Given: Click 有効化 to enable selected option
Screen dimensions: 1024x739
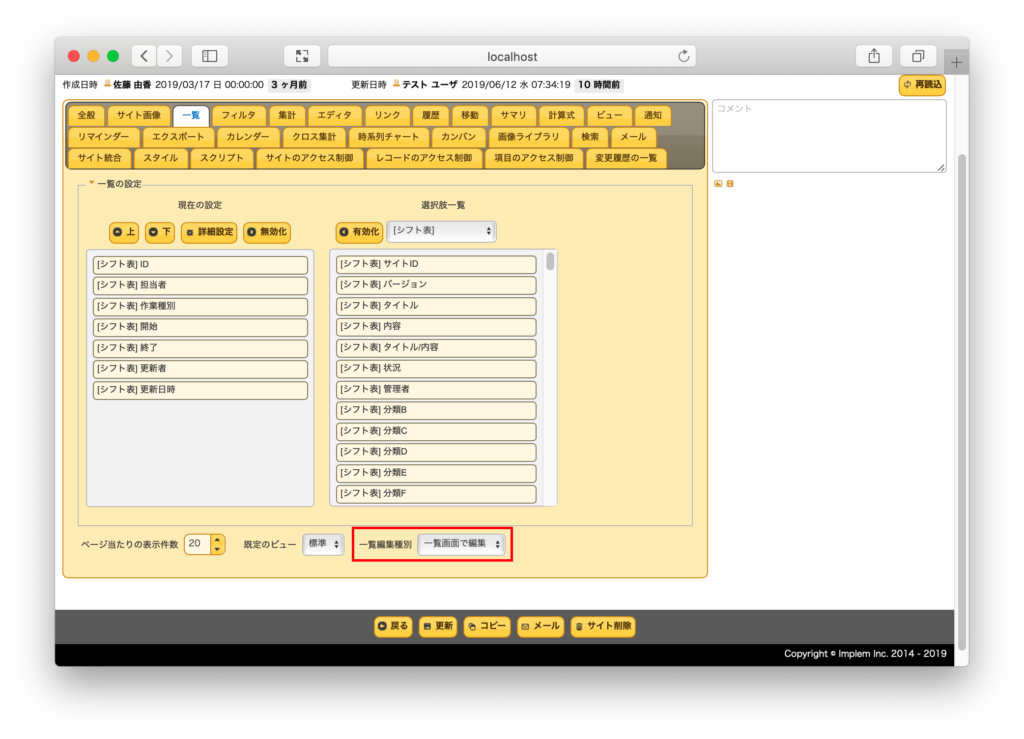Looking at the screenshot, I should point(359,232).
